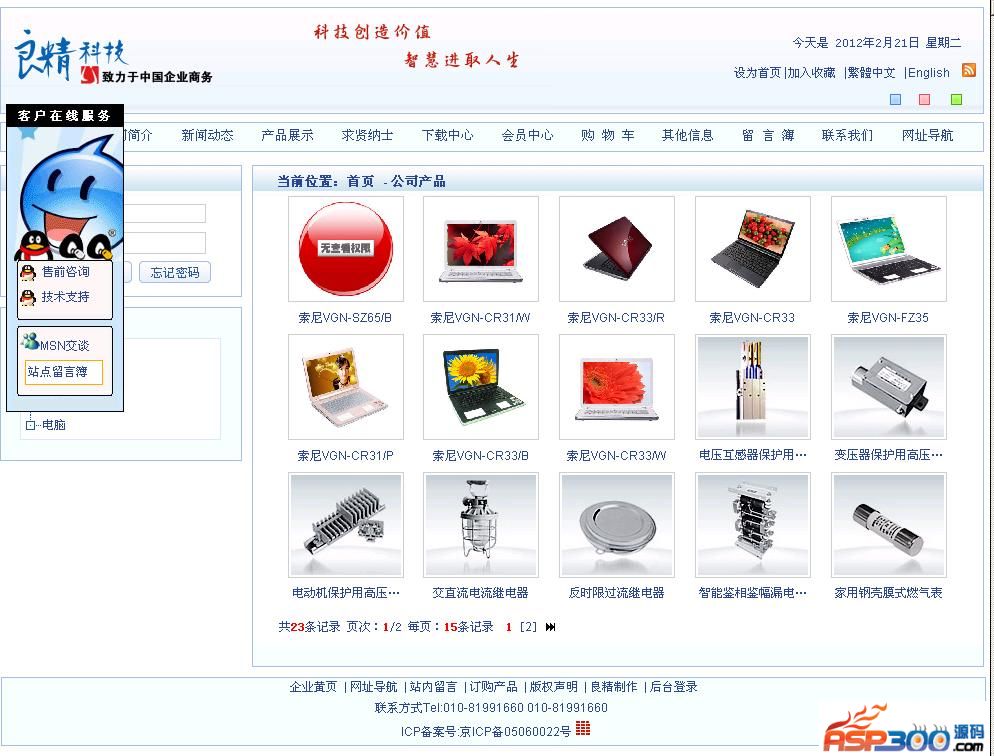The image size is (994, 756).
Task: Open footer 站内留言 link
Action: click(x=433, y=687)
